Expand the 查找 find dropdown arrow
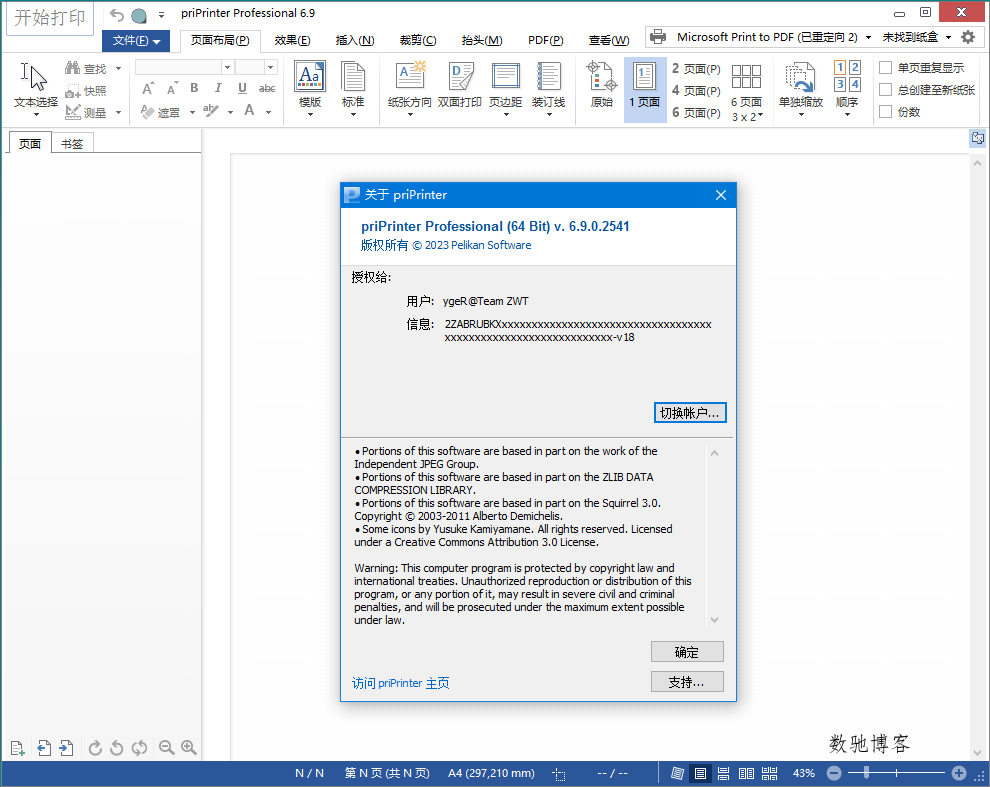Viewport: 990px width, 787px height. (x=118, y=68)
